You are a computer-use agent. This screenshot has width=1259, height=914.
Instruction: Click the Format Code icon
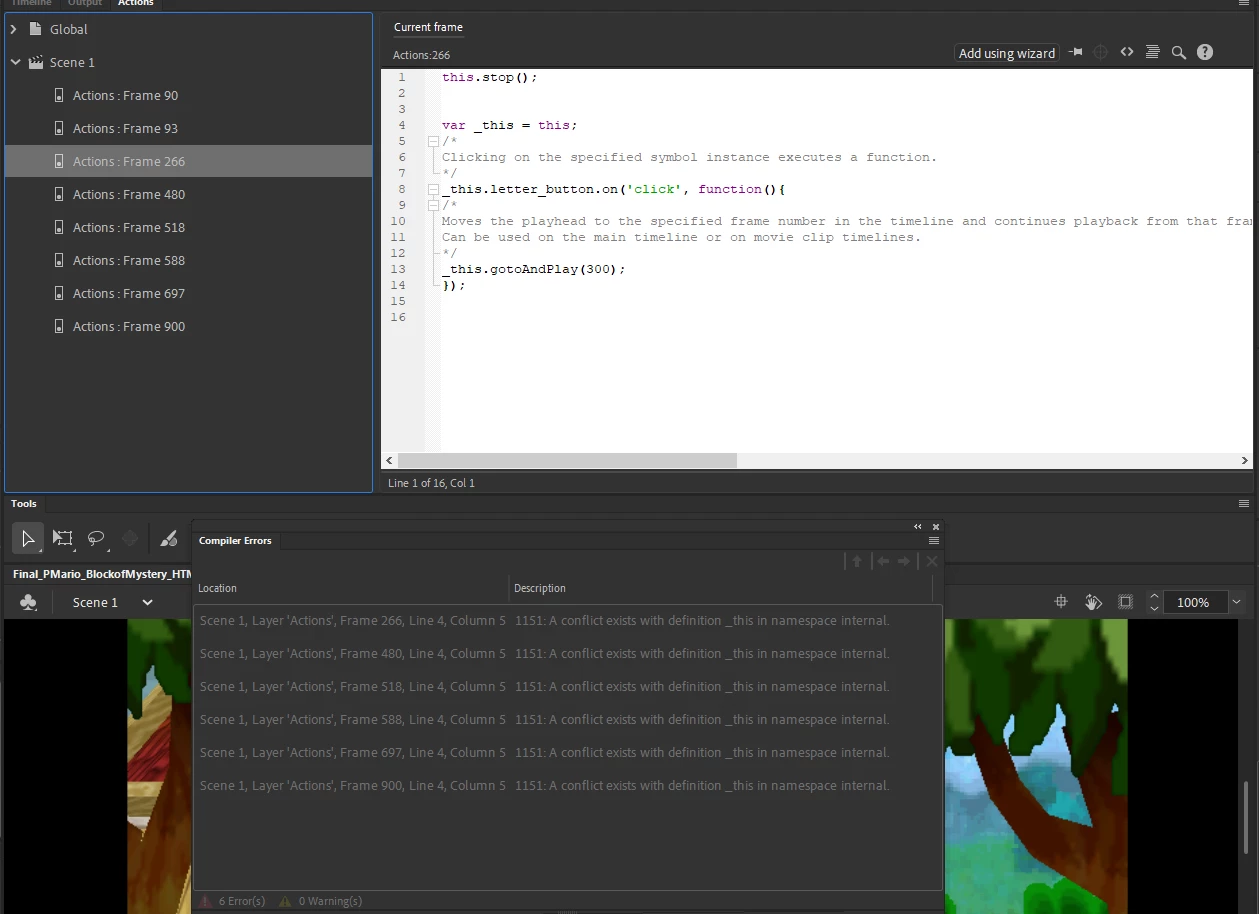click(x=1153, y=52)
